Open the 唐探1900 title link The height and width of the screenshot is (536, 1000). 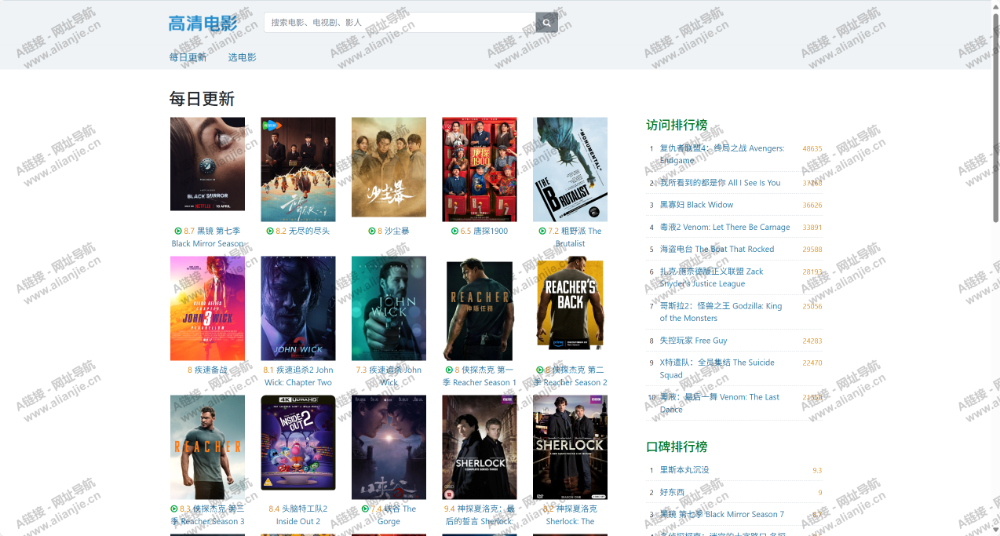coord(490,231)
